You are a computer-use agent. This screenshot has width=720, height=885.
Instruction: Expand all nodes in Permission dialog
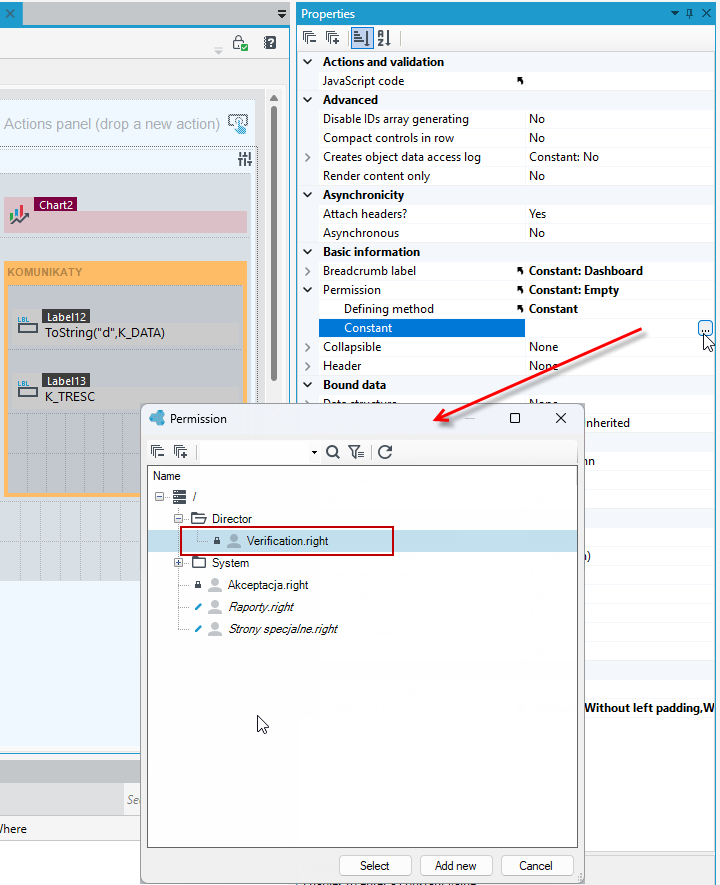click(181, 452)
